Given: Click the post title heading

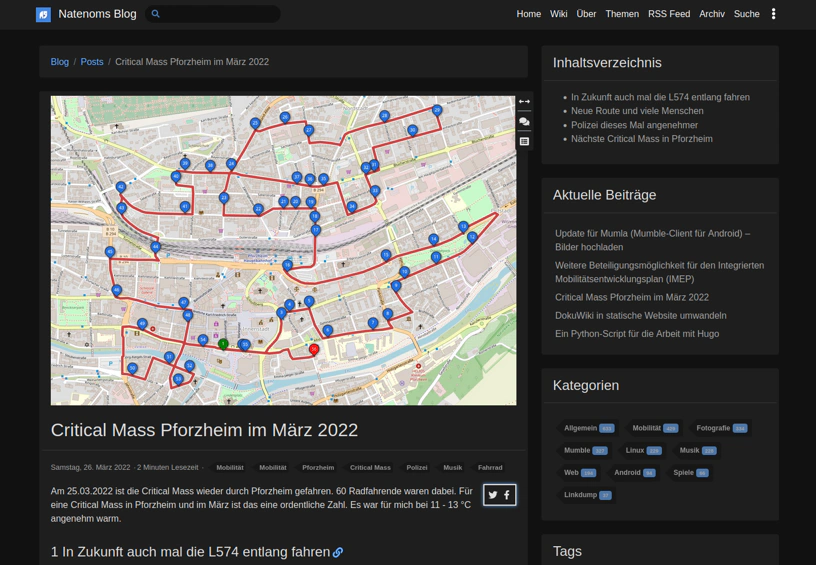Looking at the screenshot, I should [204, 430].
